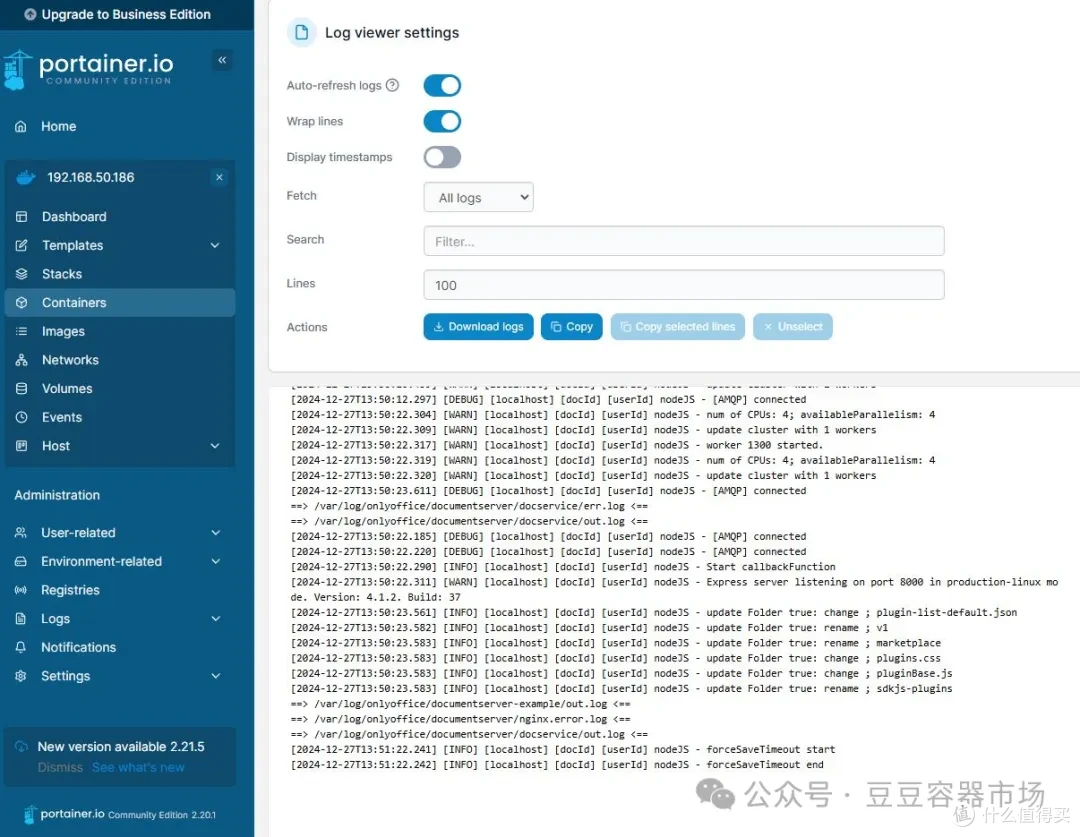This screenshot has height=837, width=1080.
Task: Collapse the sidebar with the double-chevron icon
Action: 222,60
